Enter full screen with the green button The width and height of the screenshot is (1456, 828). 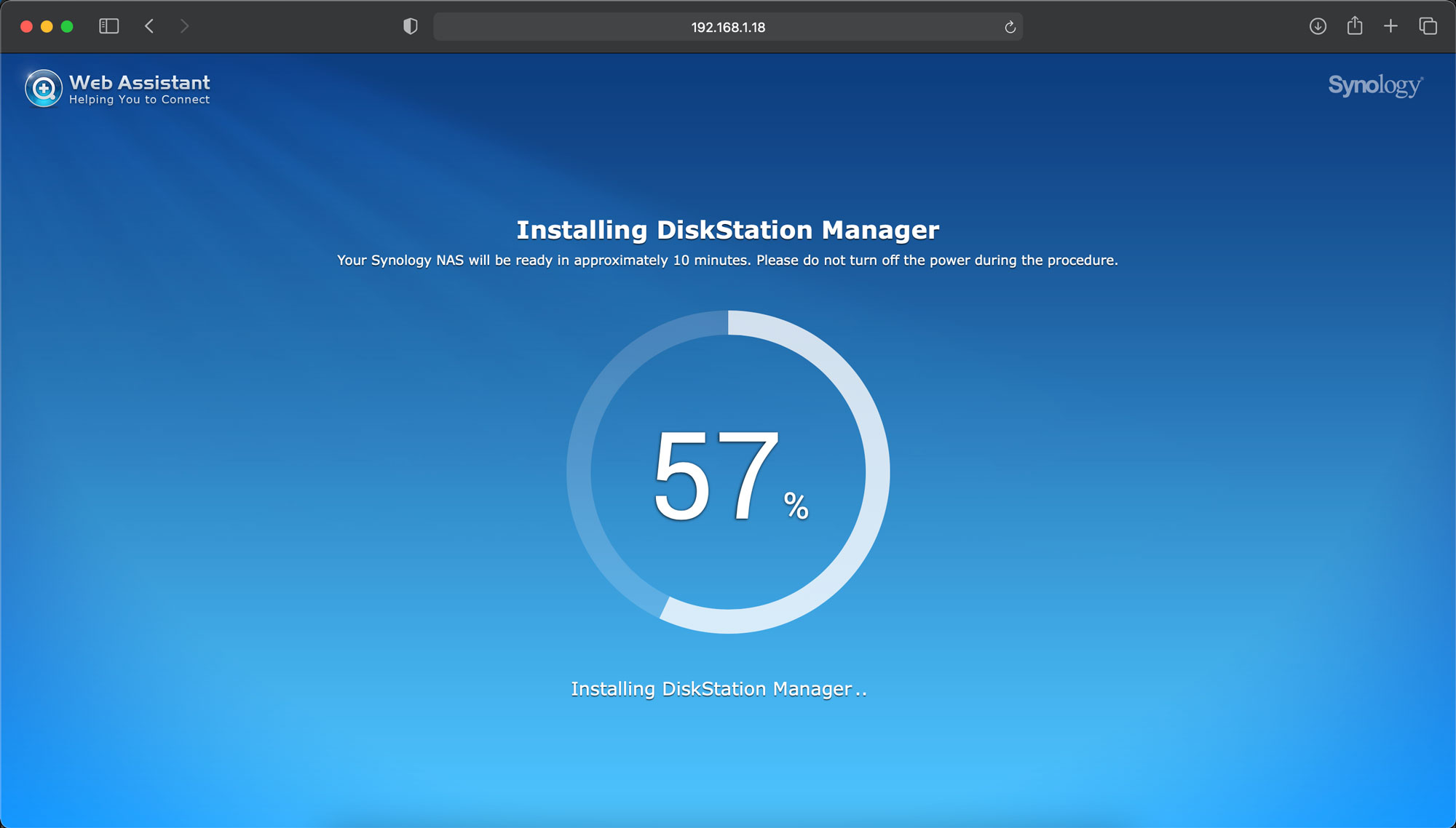click(x=67, y=27)
